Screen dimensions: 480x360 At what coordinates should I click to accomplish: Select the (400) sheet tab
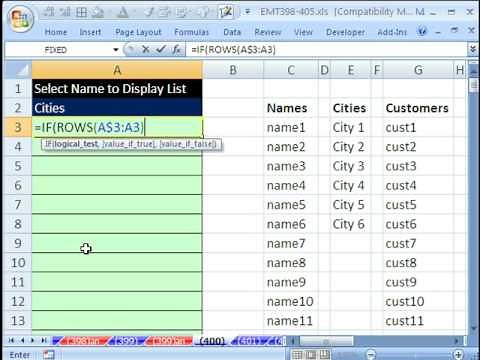212,341
